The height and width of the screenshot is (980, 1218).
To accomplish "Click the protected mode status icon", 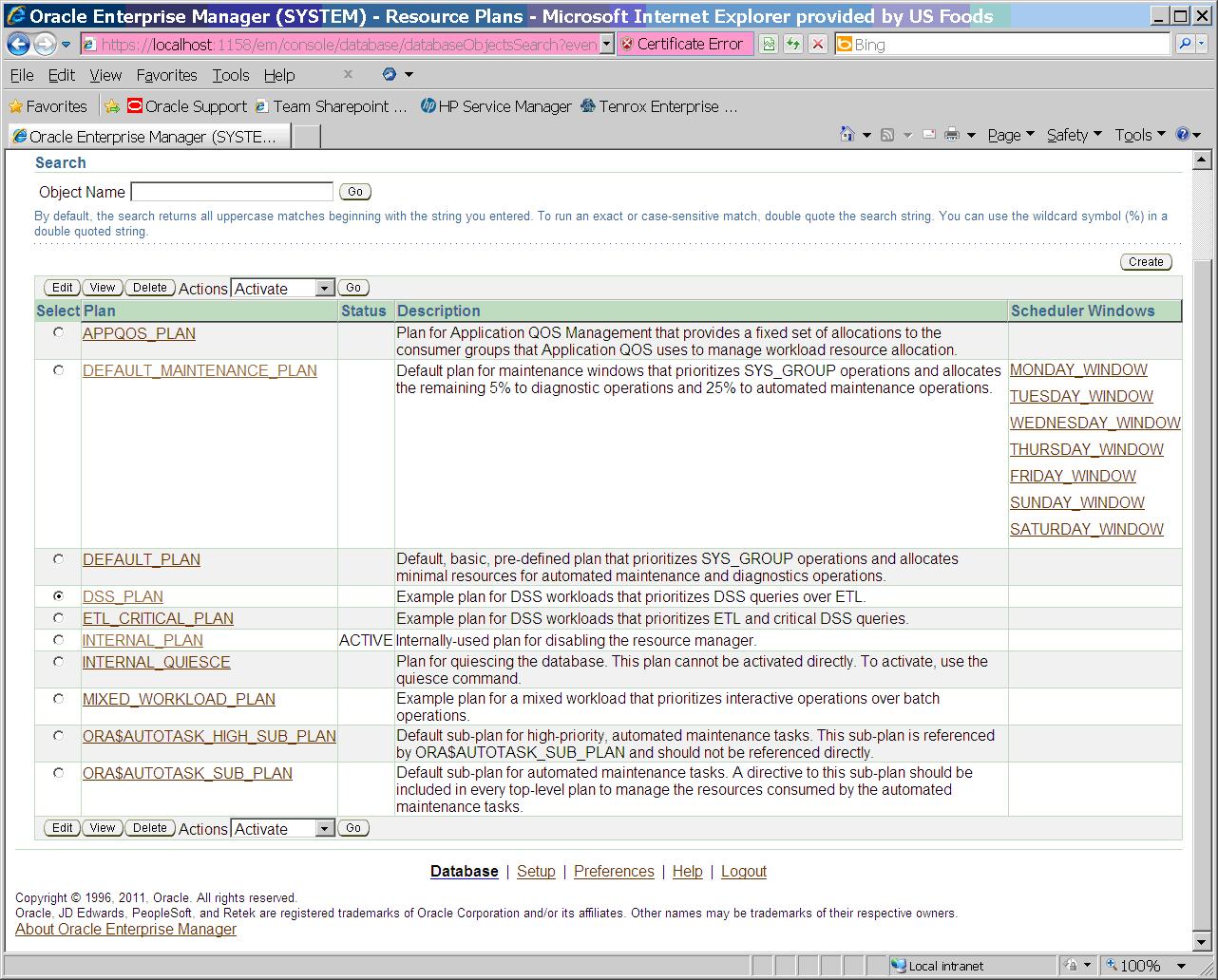I will 1070,966.
